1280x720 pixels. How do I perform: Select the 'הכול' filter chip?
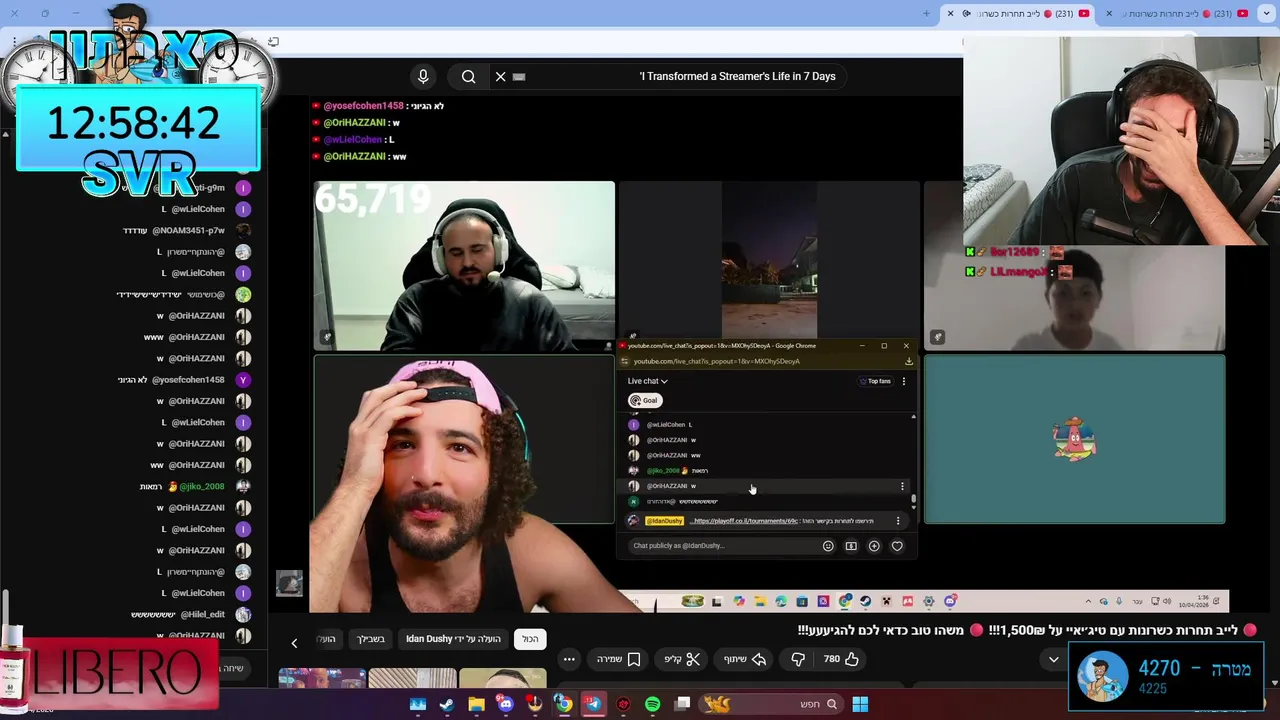click(530, 639)
